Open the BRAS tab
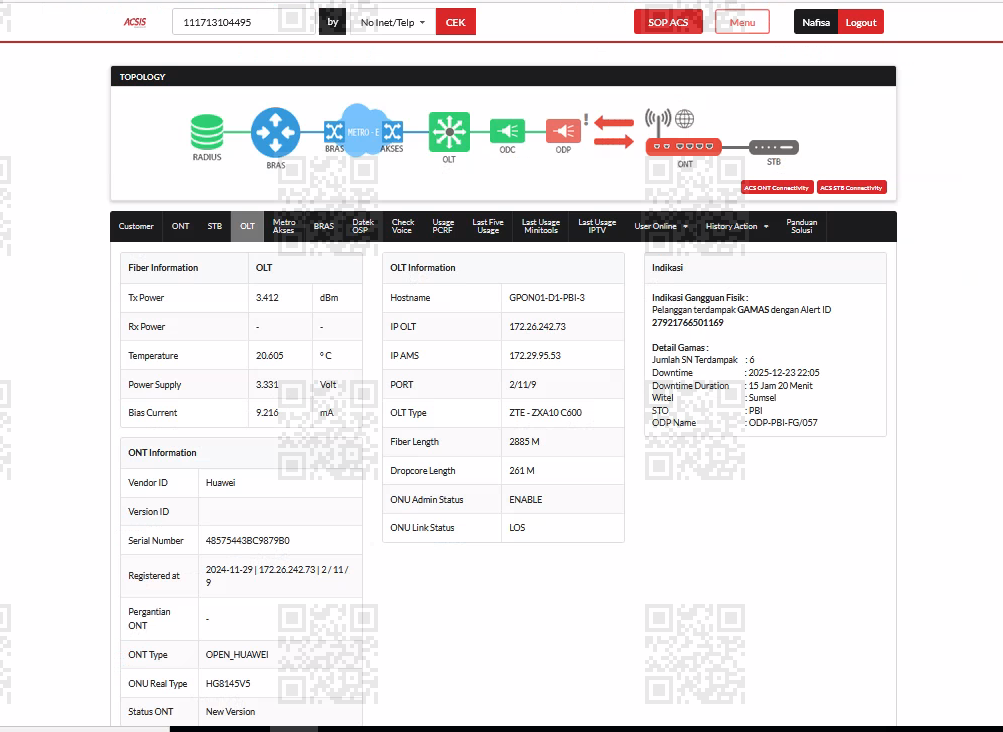 pyautogui.click(x=324, y=227)
